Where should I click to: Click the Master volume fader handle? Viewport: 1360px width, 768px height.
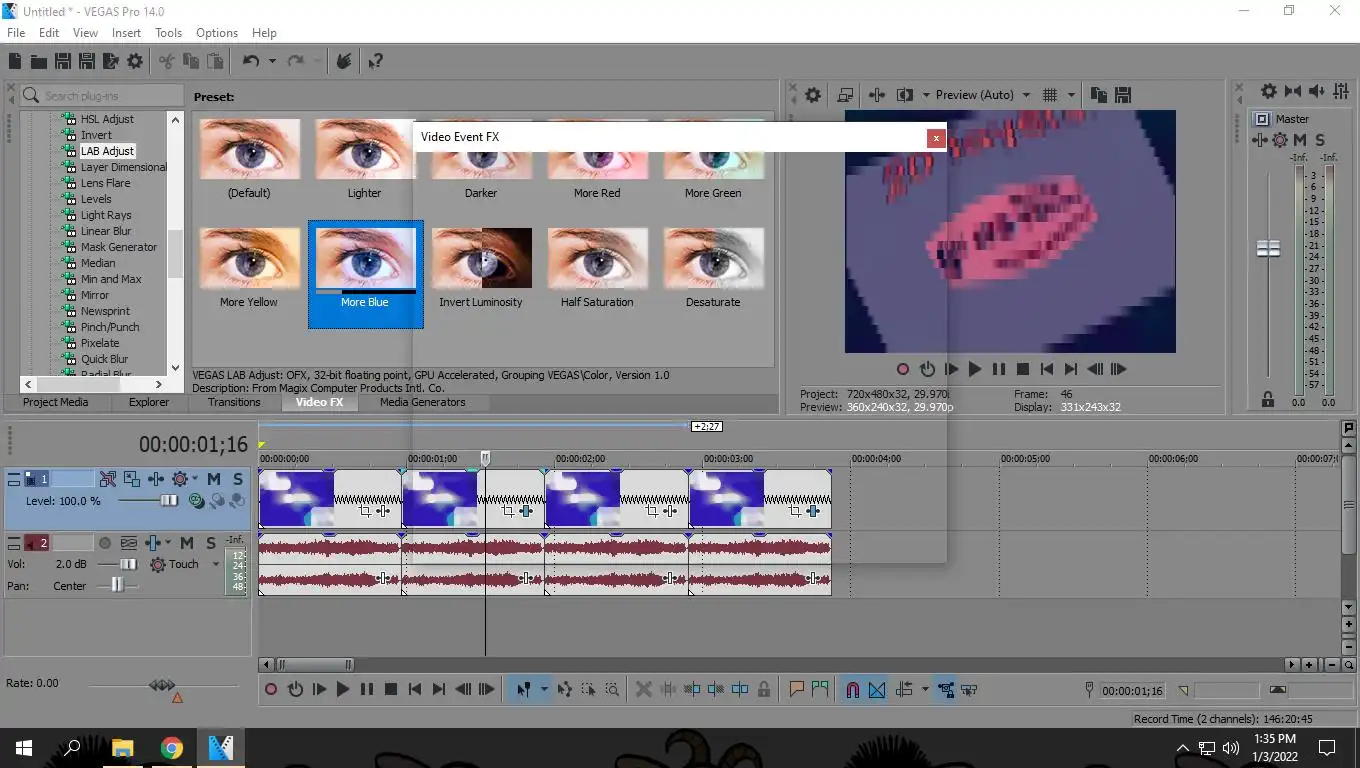click(1268, 248)
